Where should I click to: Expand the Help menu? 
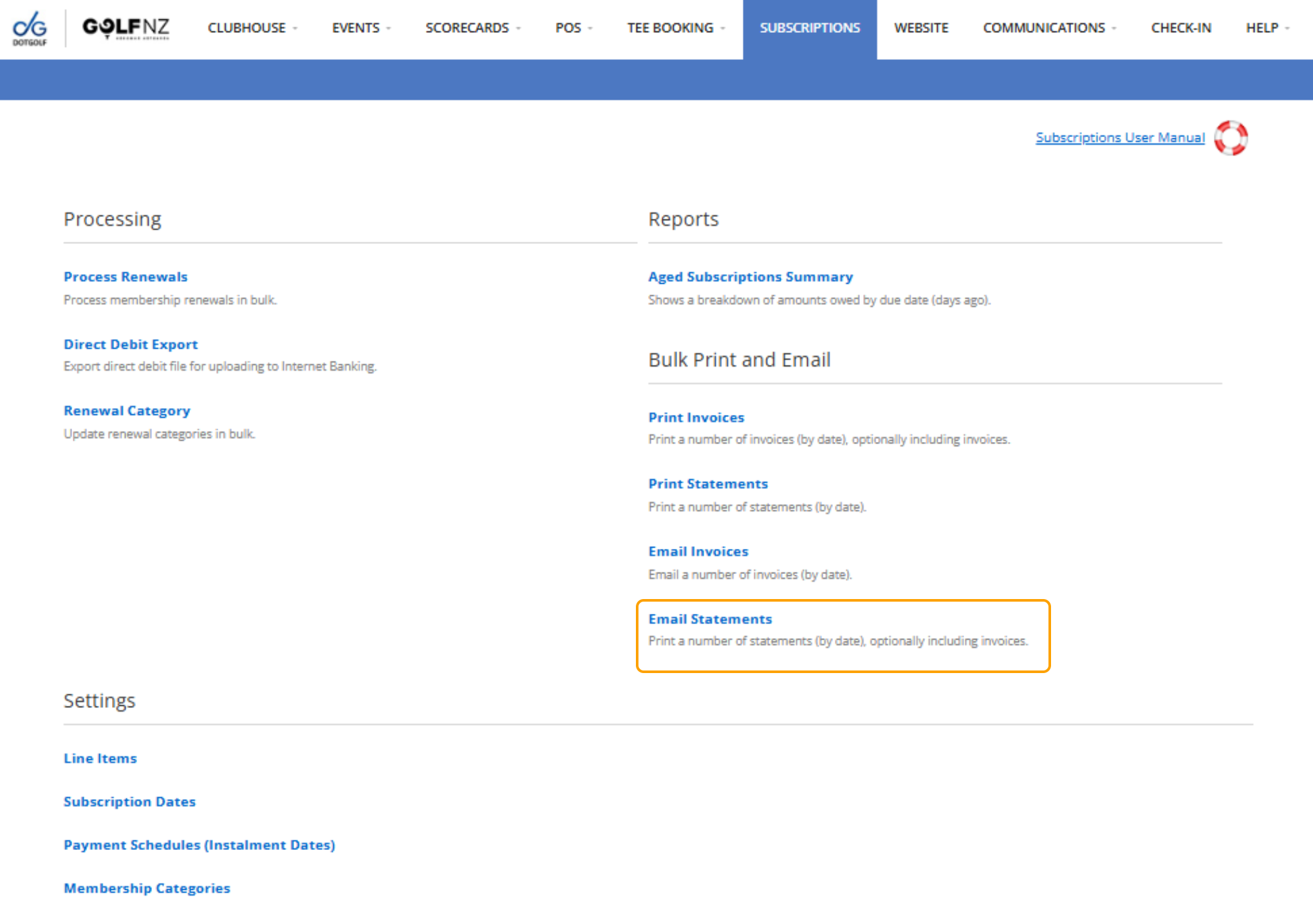(x=1267, y=28)
